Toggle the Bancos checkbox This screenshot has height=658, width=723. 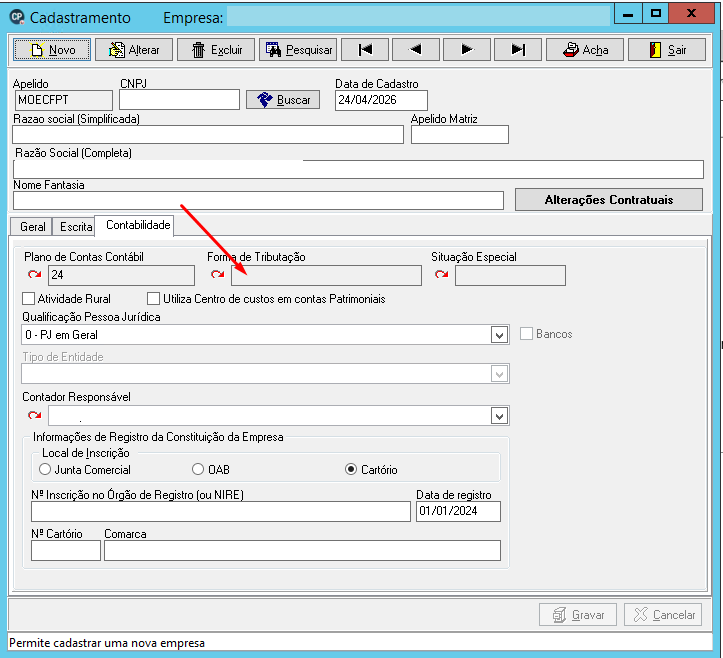click(526, 334)
